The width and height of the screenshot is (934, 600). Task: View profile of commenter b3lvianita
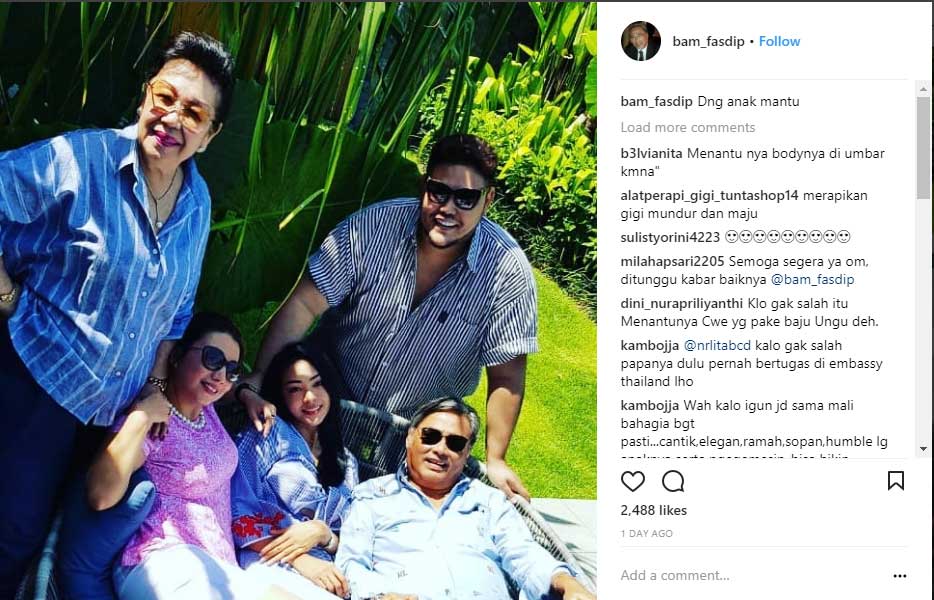coord(651,153)
